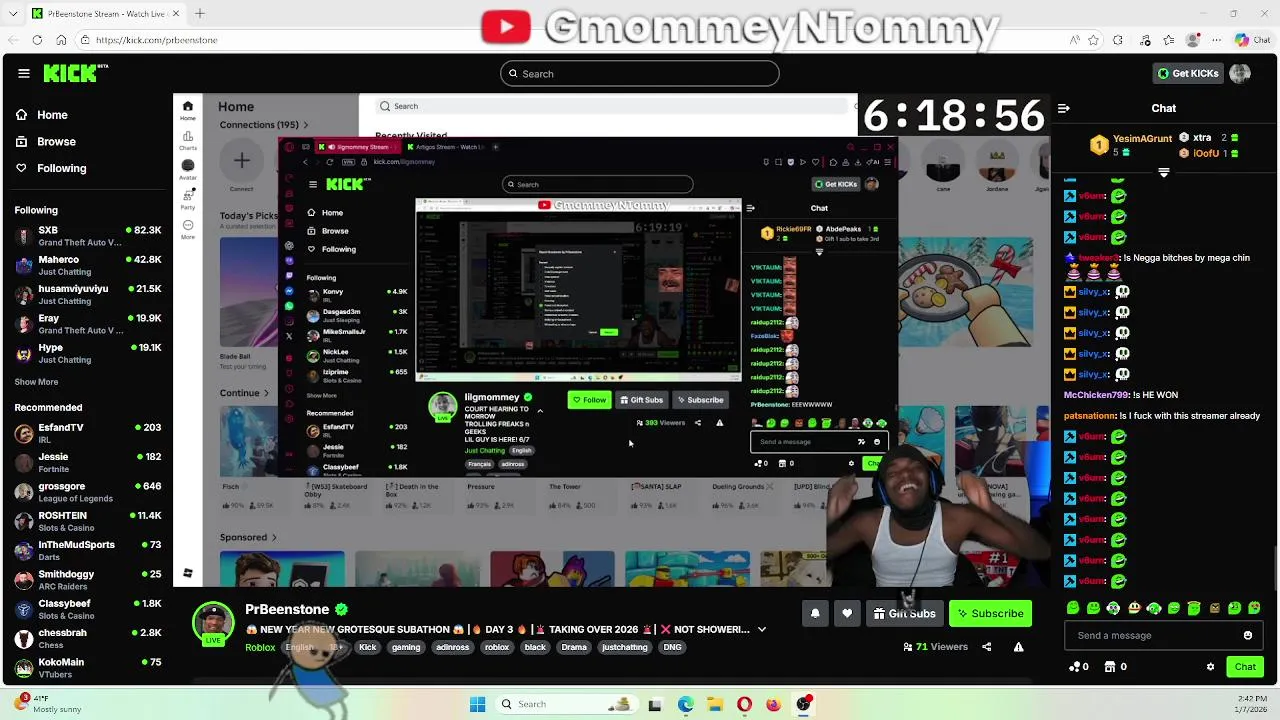This screenshot has width=1280, height=720.
Task: Click the Roblox category link
Action: tap(260, 648)
